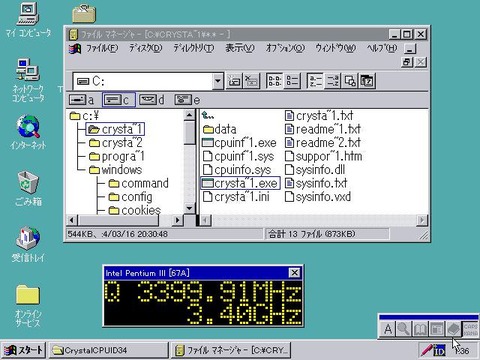
Task: Click the ファイル マネージャー taskbar button
Action: (231, 350)
